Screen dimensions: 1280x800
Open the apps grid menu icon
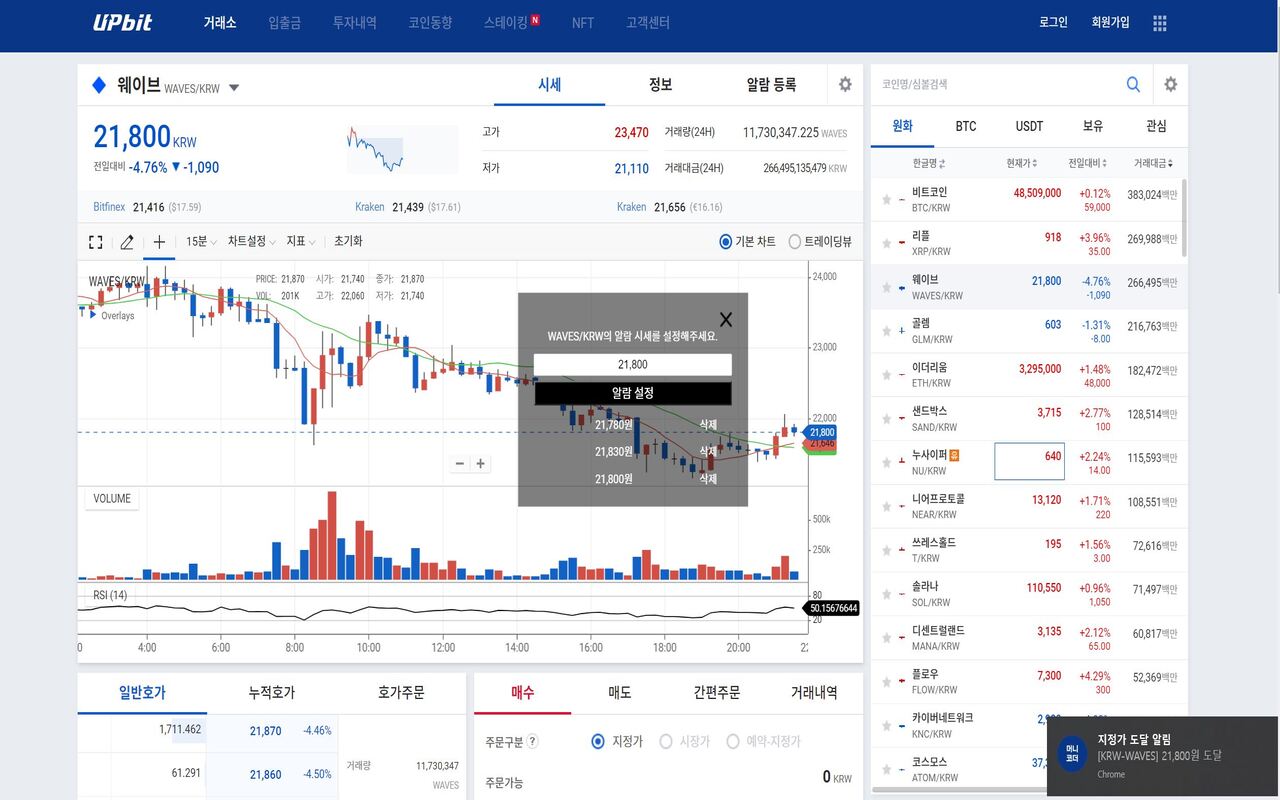[1160, 23]
